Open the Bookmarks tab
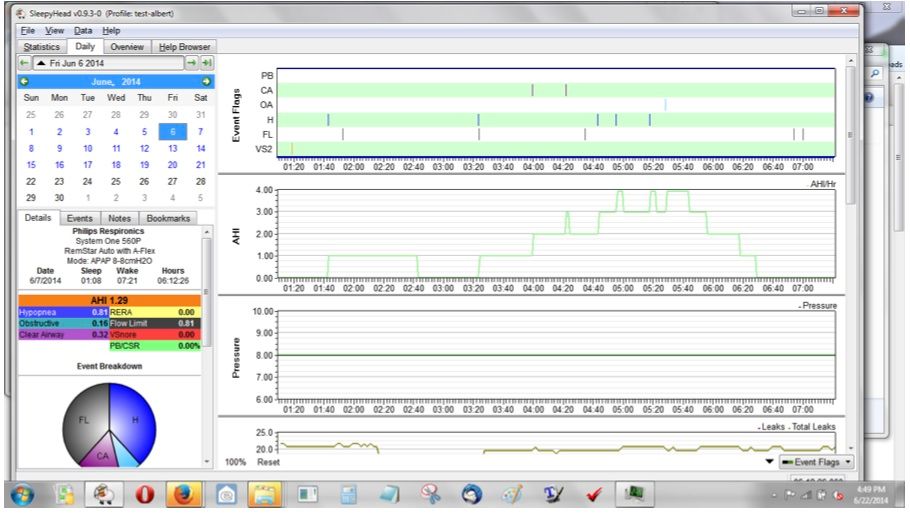Viewport: 910px width, 514px height. pos(168,218)
